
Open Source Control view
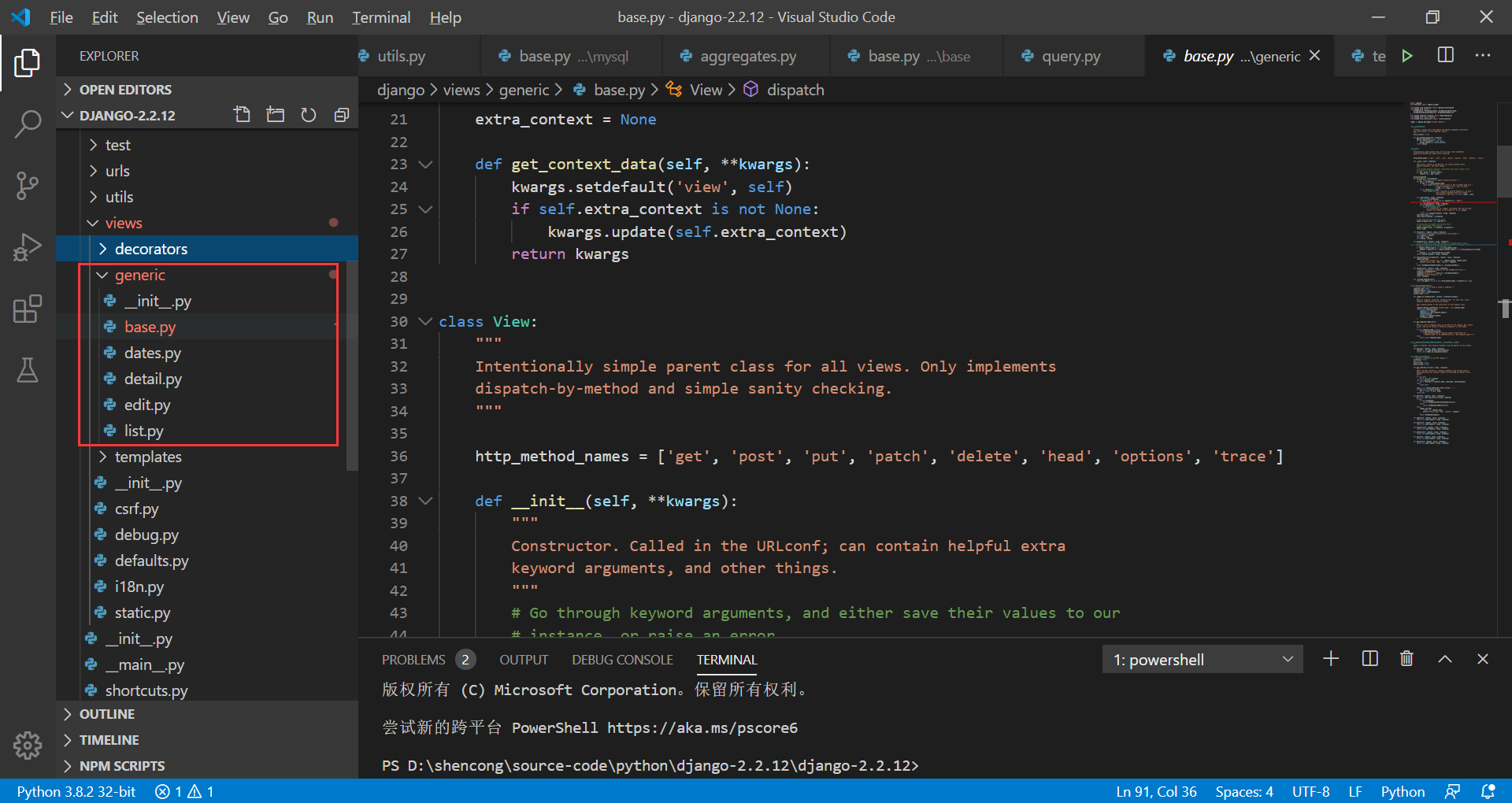pos(28,186)
